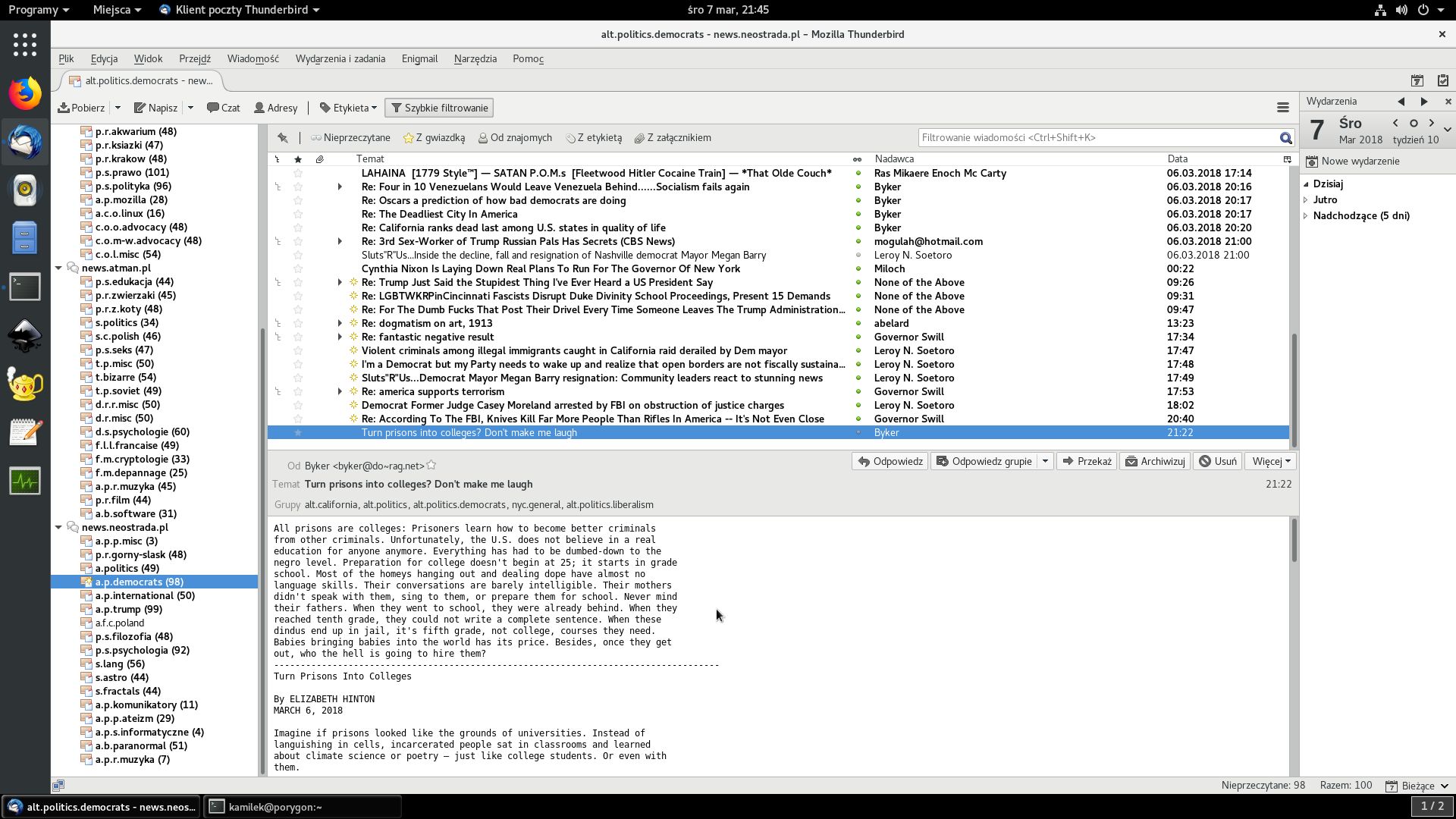
Task: Open Firefox from the dock
Action: 25,94
